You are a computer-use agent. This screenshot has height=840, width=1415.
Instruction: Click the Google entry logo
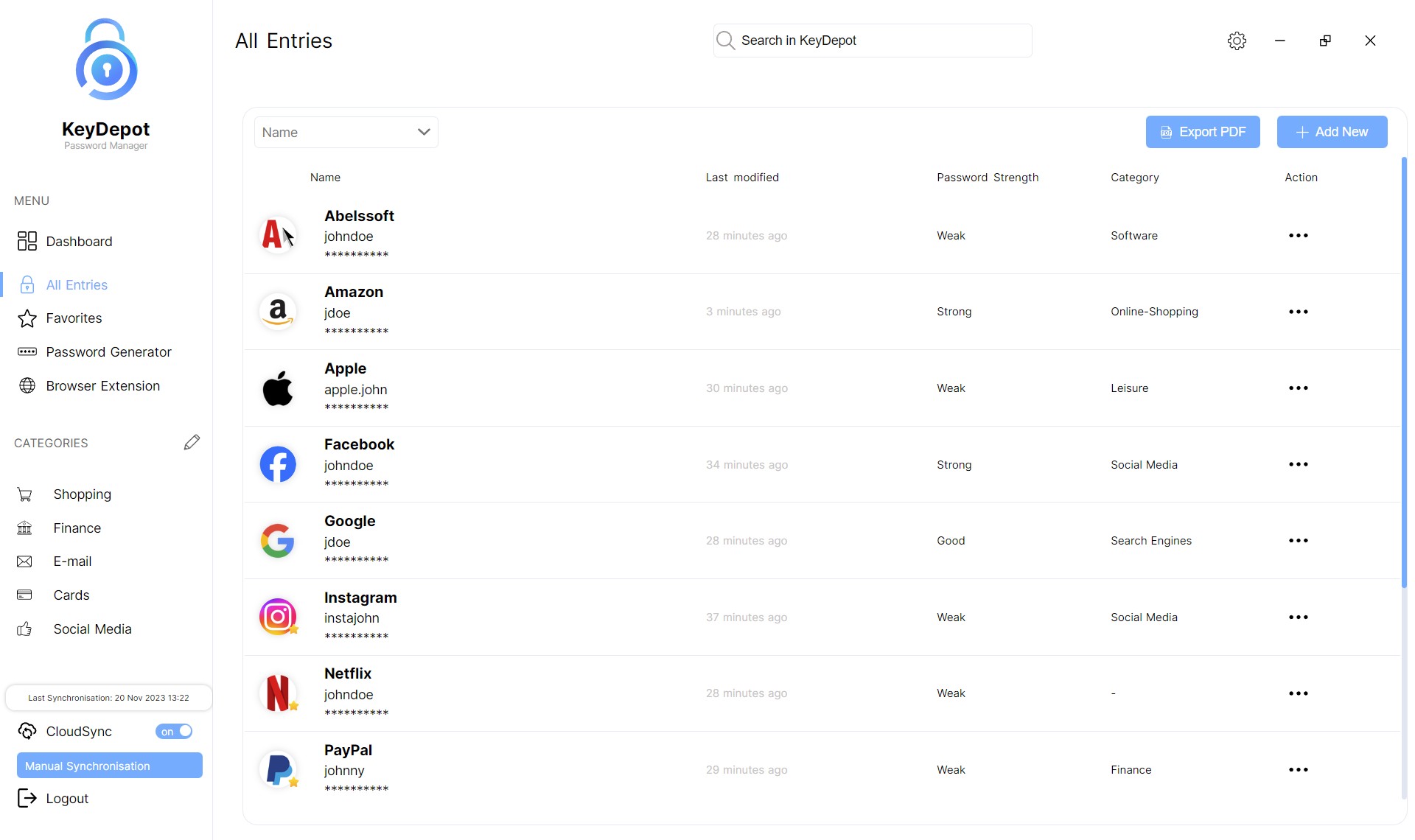(278, 541)
